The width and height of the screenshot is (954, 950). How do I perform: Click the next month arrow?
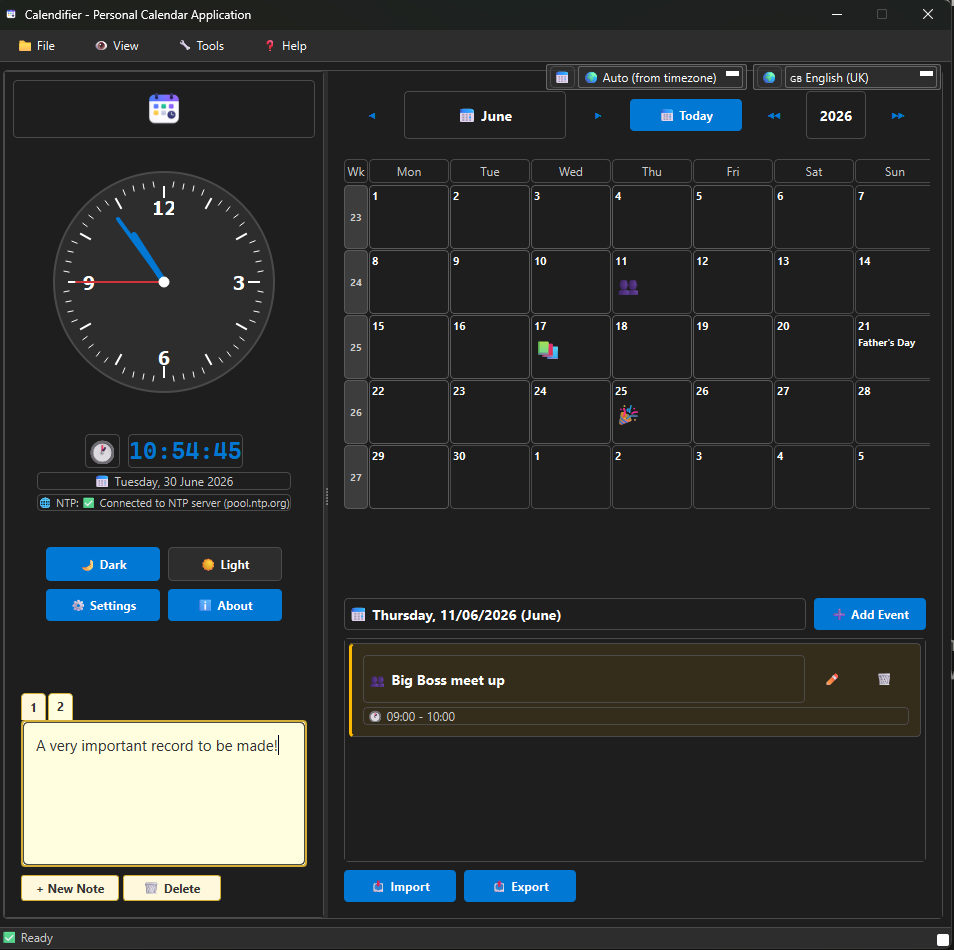coord(598,116)
